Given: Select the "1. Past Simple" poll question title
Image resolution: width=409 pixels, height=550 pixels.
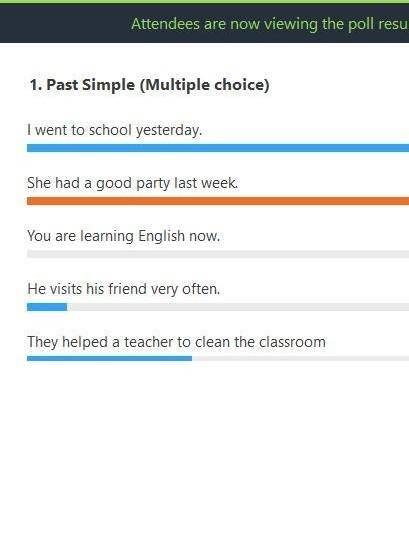Looking at the screenshot, I should (82, 85).
